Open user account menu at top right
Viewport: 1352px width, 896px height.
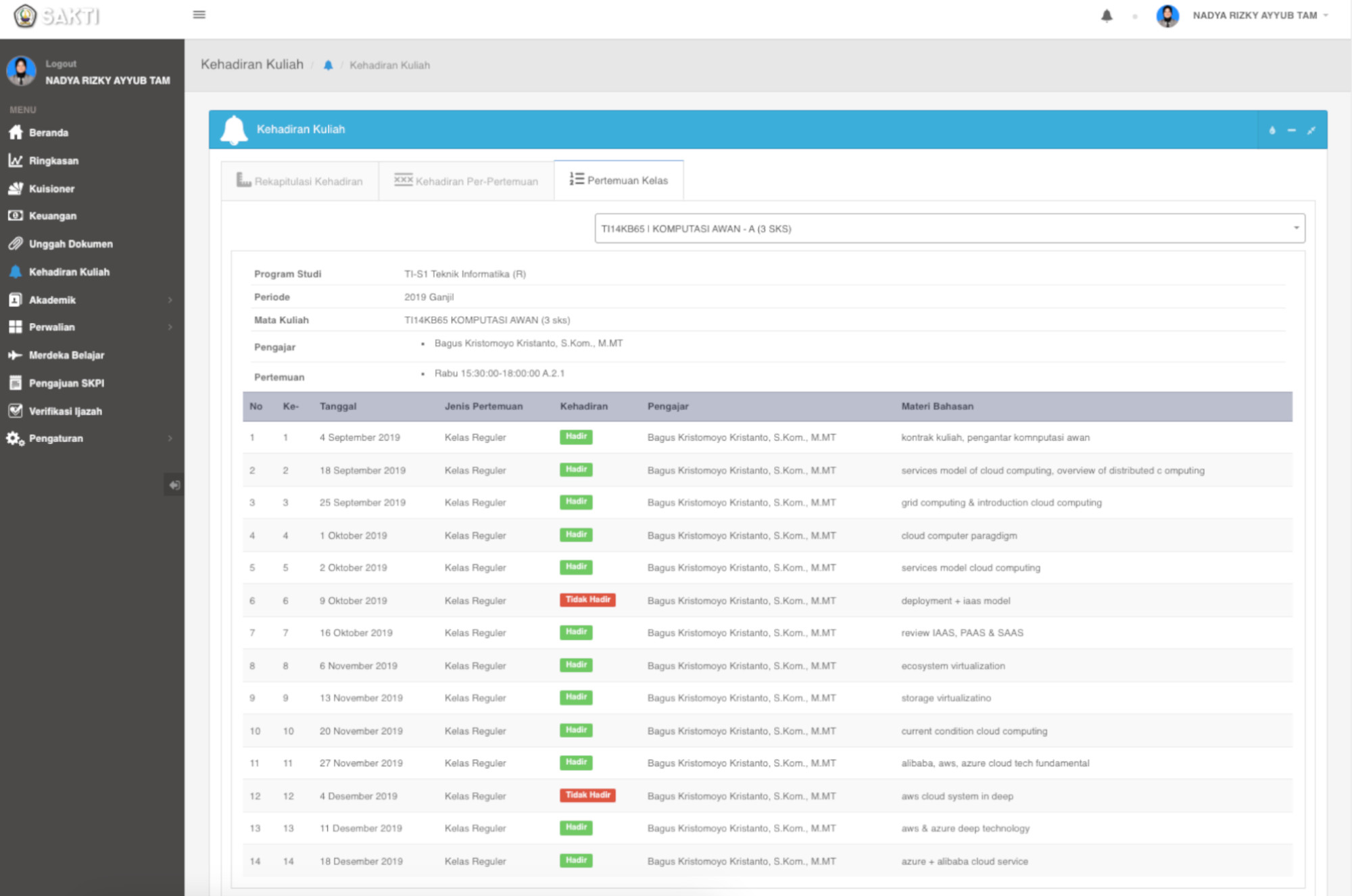[1254, 16]
